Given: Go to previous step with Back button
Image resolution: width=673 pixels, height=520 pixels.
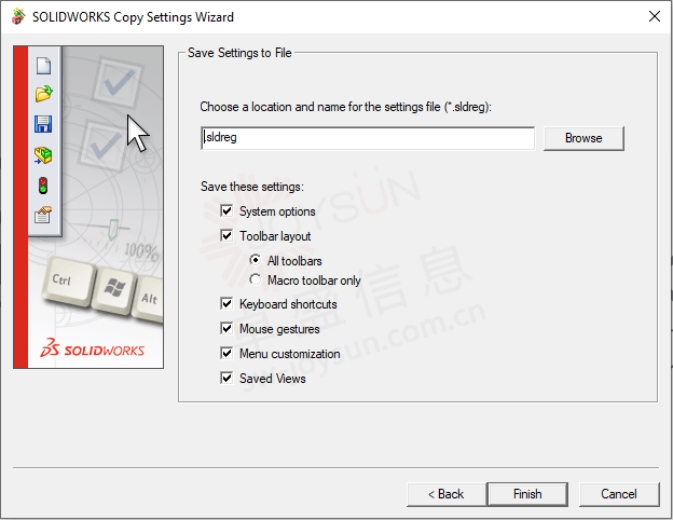Looking at the screenshot, I should pos(446,494).
